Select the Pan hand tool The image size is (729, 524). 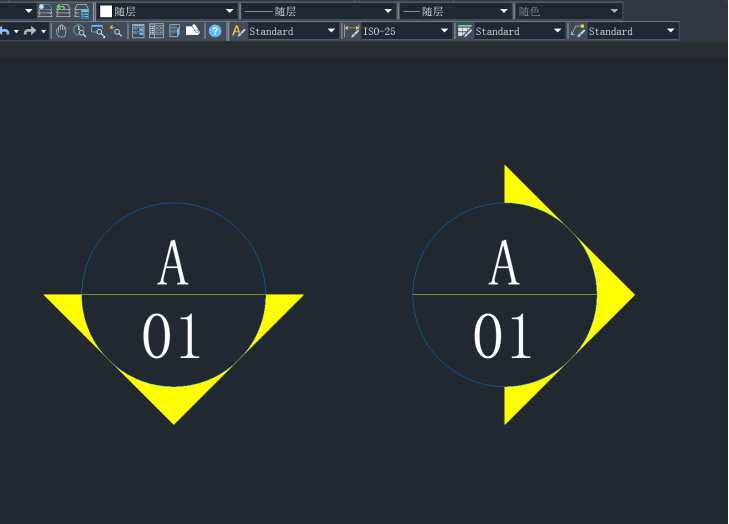click(x=61, y=31)
